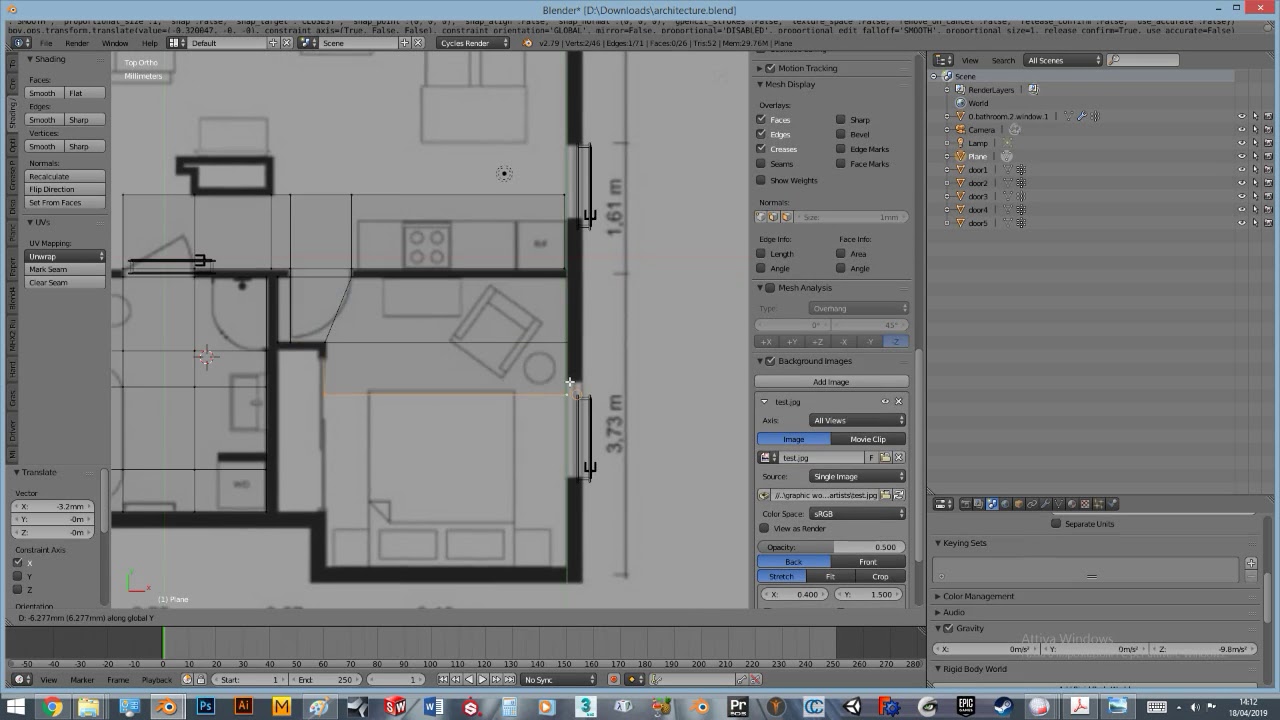Click the Mark Seam button
The height and width of the screenshot is (720, 1280).
(x=66, y=270)
